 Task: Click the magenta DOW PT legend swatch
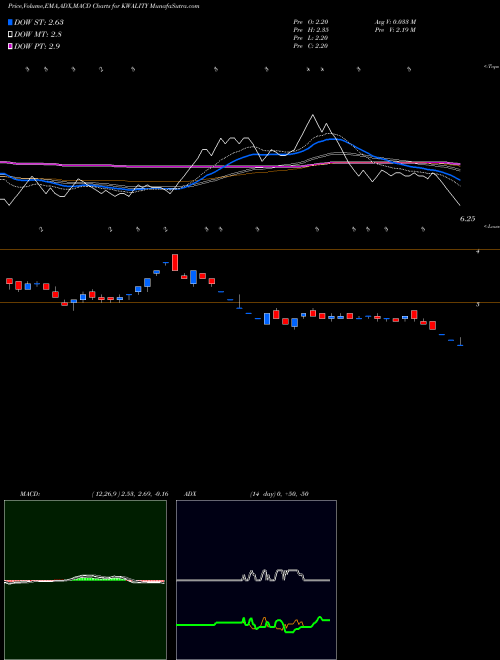click(10, 46)
